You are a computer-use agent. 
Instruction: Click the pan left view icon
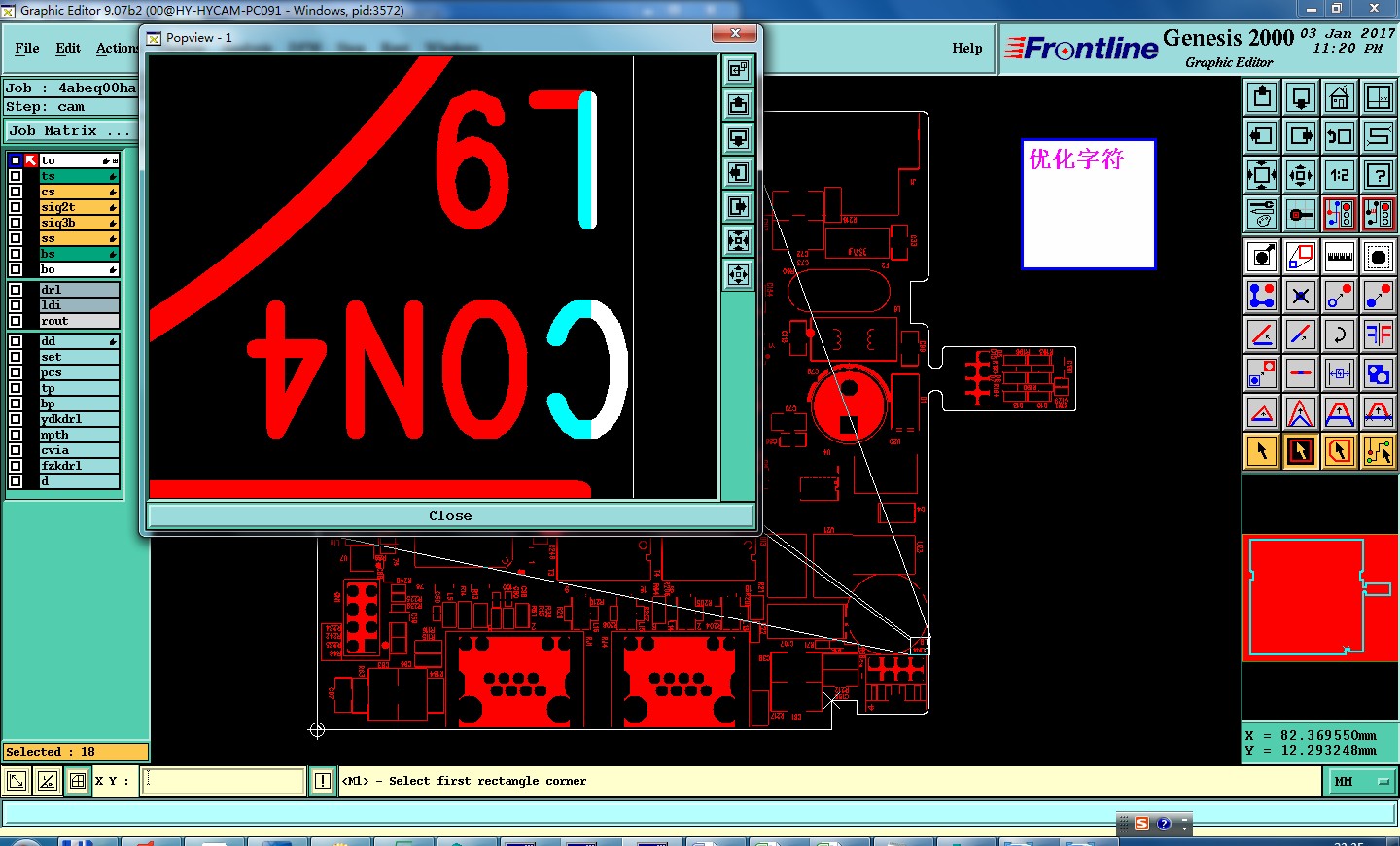pos(1262,136)
